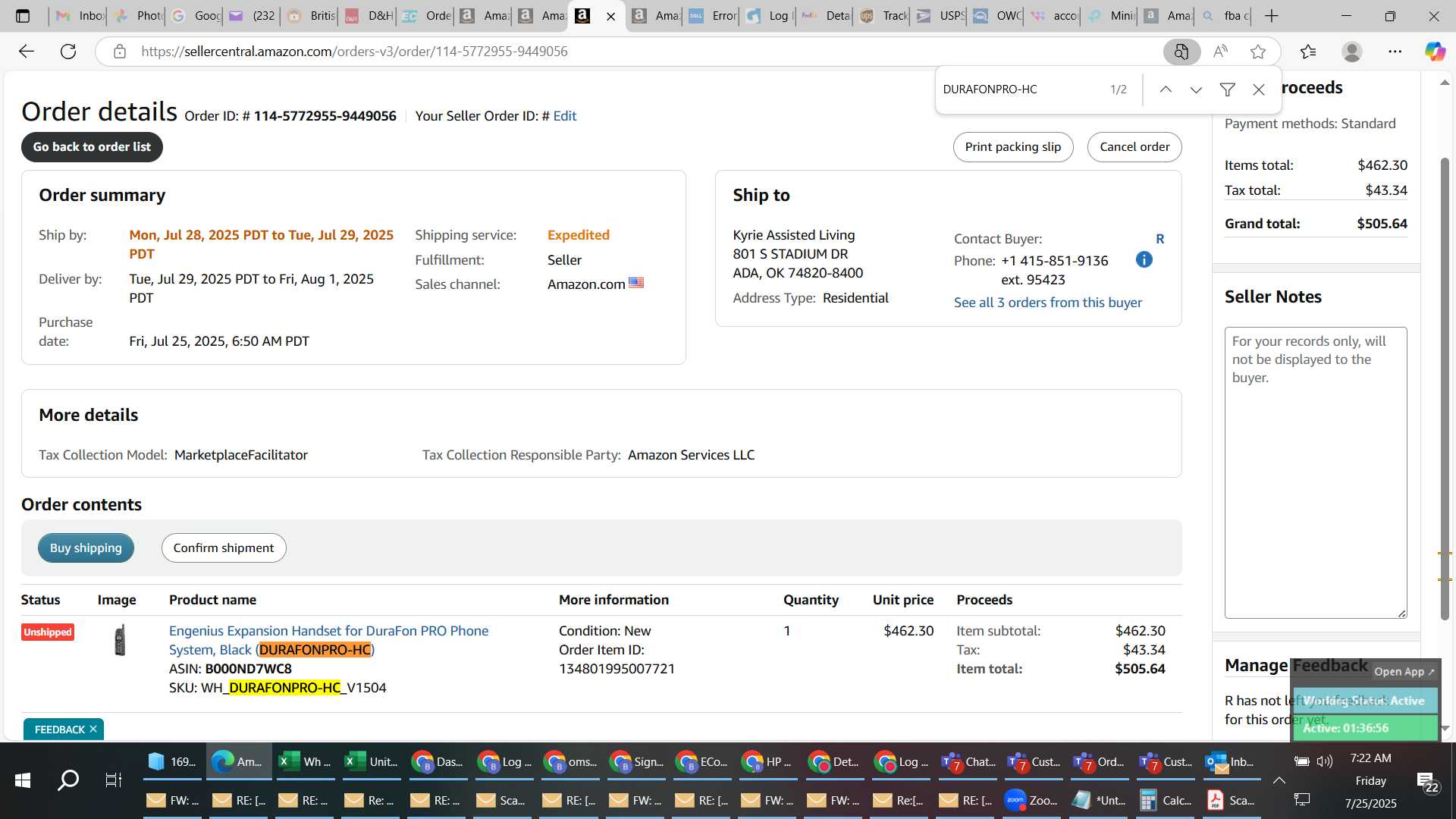This screenshot has height=819, width=1456.
Task: Add page to favorites star icon
Action: pyautogui.click(x=1259, y=52)
